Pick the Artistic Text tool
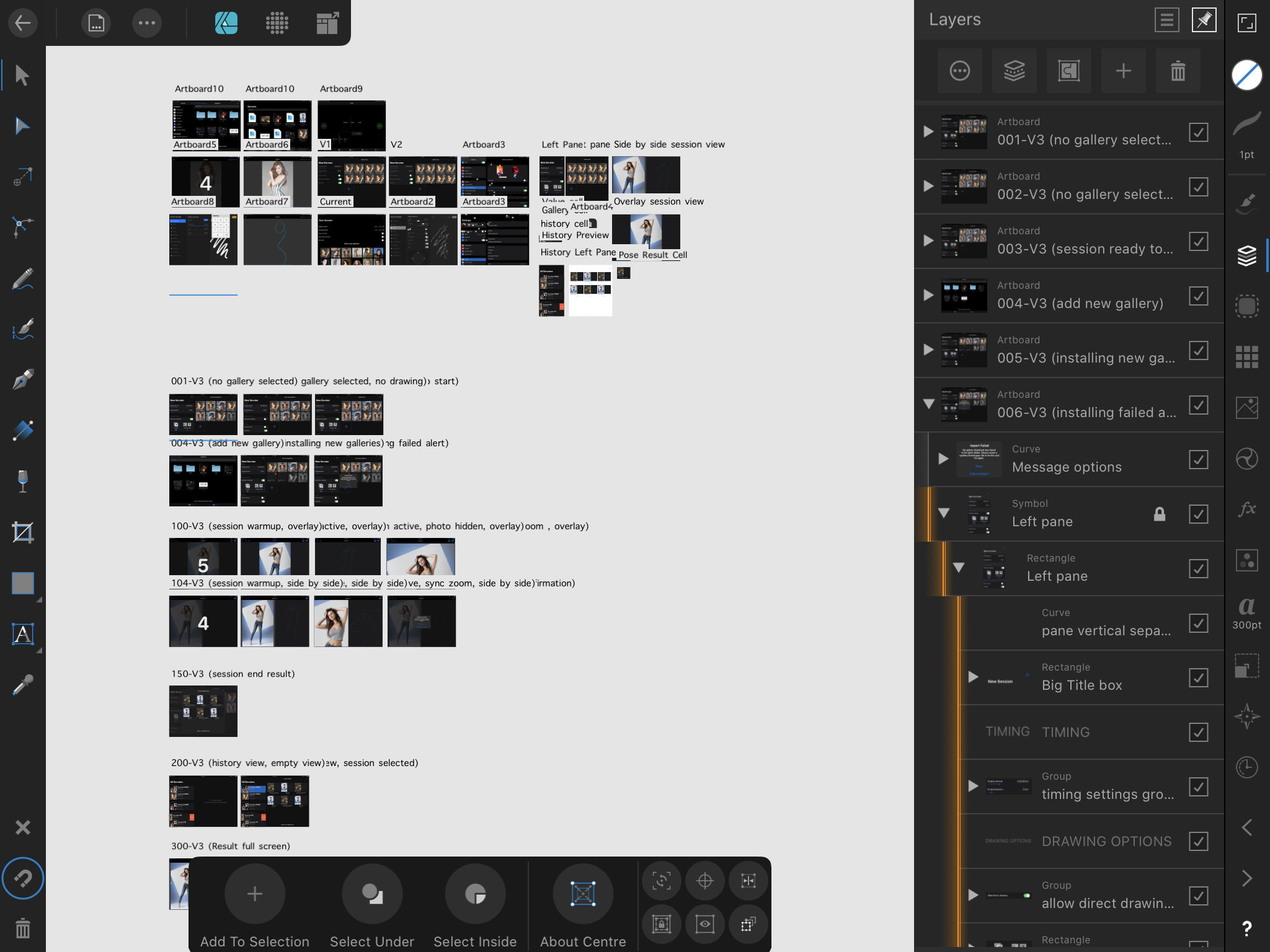Screen dimensions: 1270x952 pos(22,634)
